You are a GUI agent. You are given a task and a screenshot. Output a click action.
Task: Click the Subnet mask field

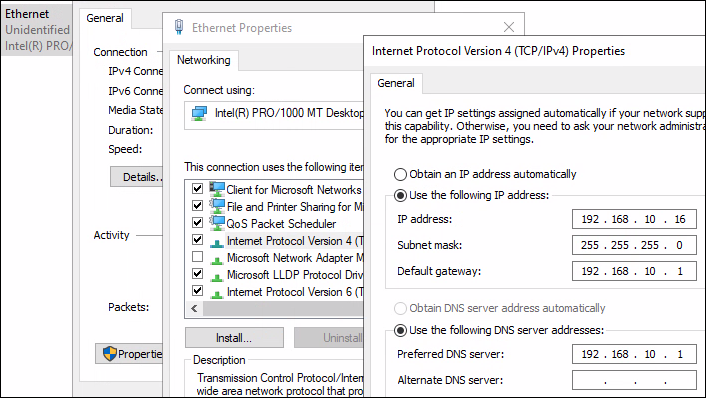[634, 245]
